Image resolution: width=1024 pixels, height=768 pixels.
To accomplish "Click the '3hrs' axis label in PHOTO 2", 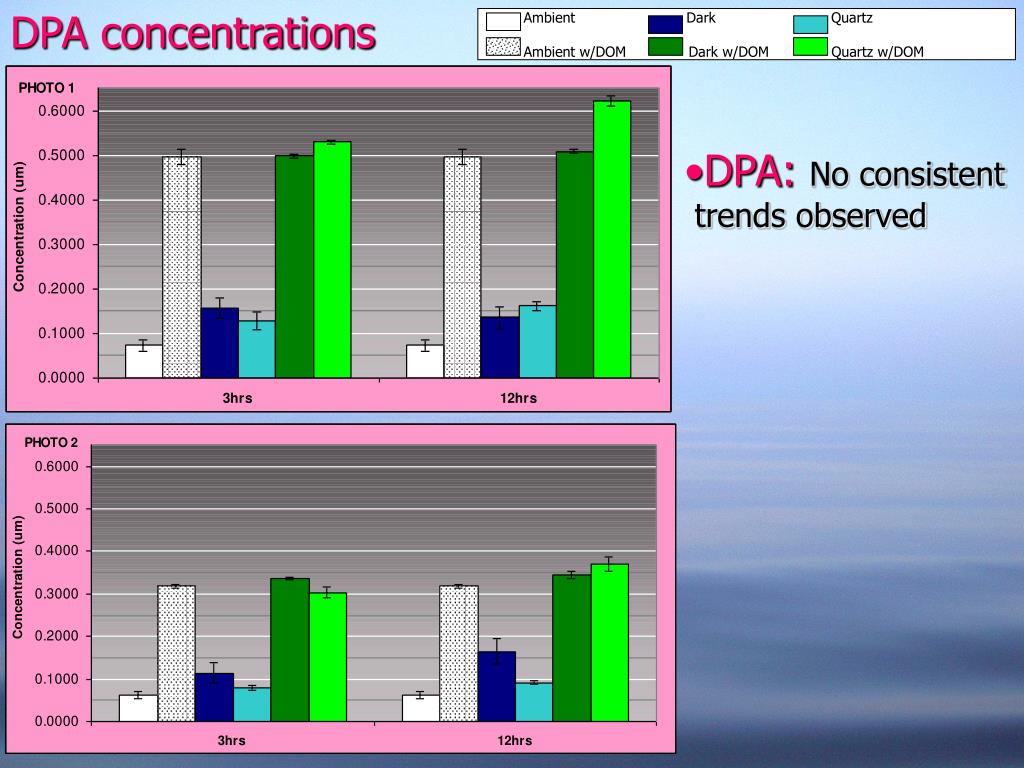I will coord(232,741).
